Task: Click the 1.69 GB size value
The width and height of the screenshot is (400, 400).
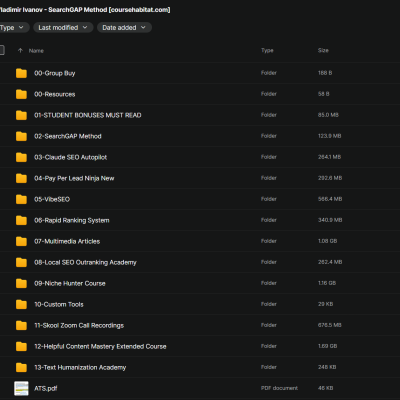Action: [327, 346]
